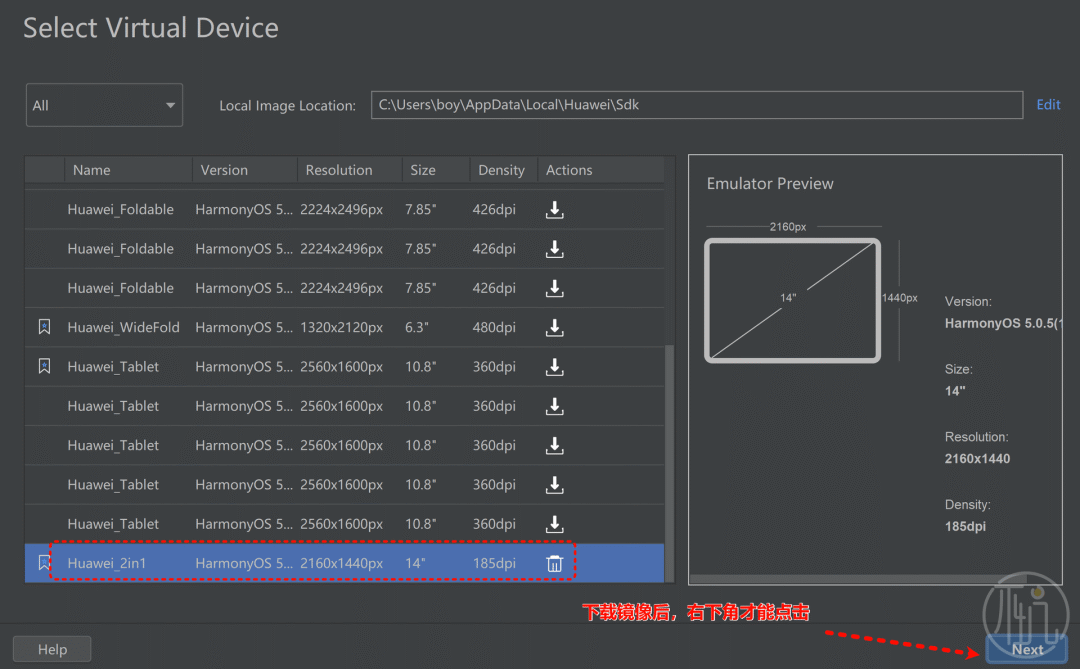Open Help for the virtual device dialog
Viewport: 1080px width, 669px height.
pos(52,649)
